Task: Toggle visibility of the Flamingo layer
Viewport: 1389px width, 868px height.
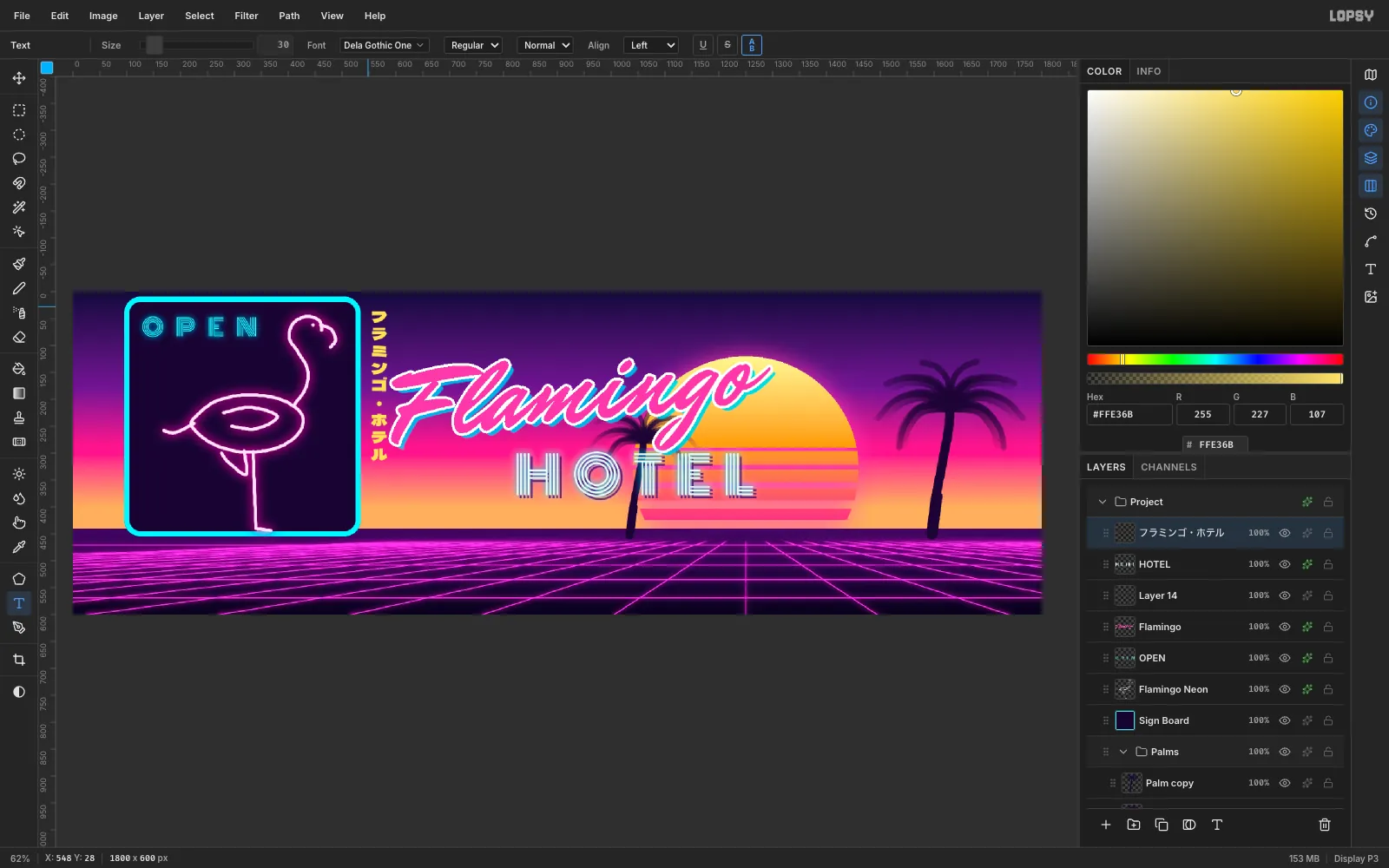Action: [1285, 627]
